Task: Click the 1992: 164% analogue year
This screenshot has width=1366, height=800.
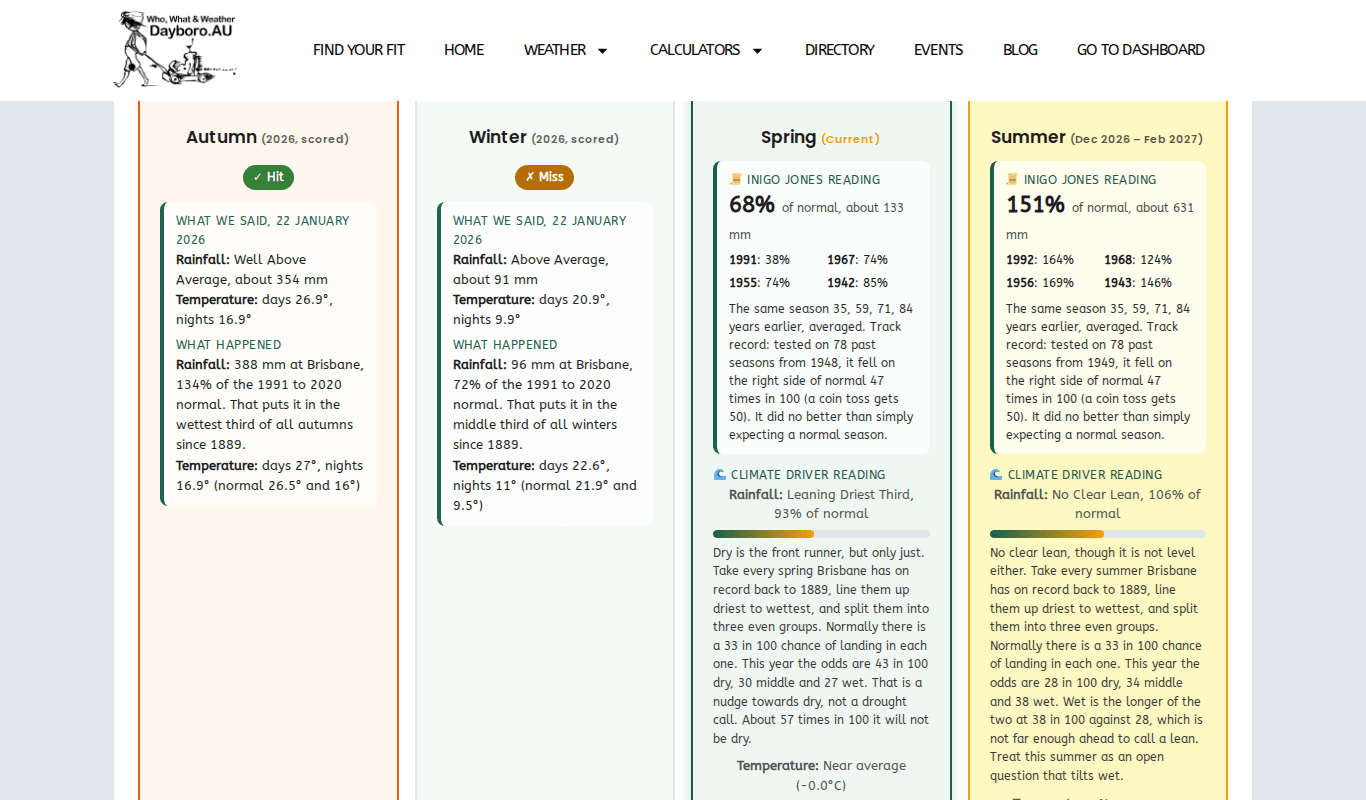Action: coord(1039,260)
